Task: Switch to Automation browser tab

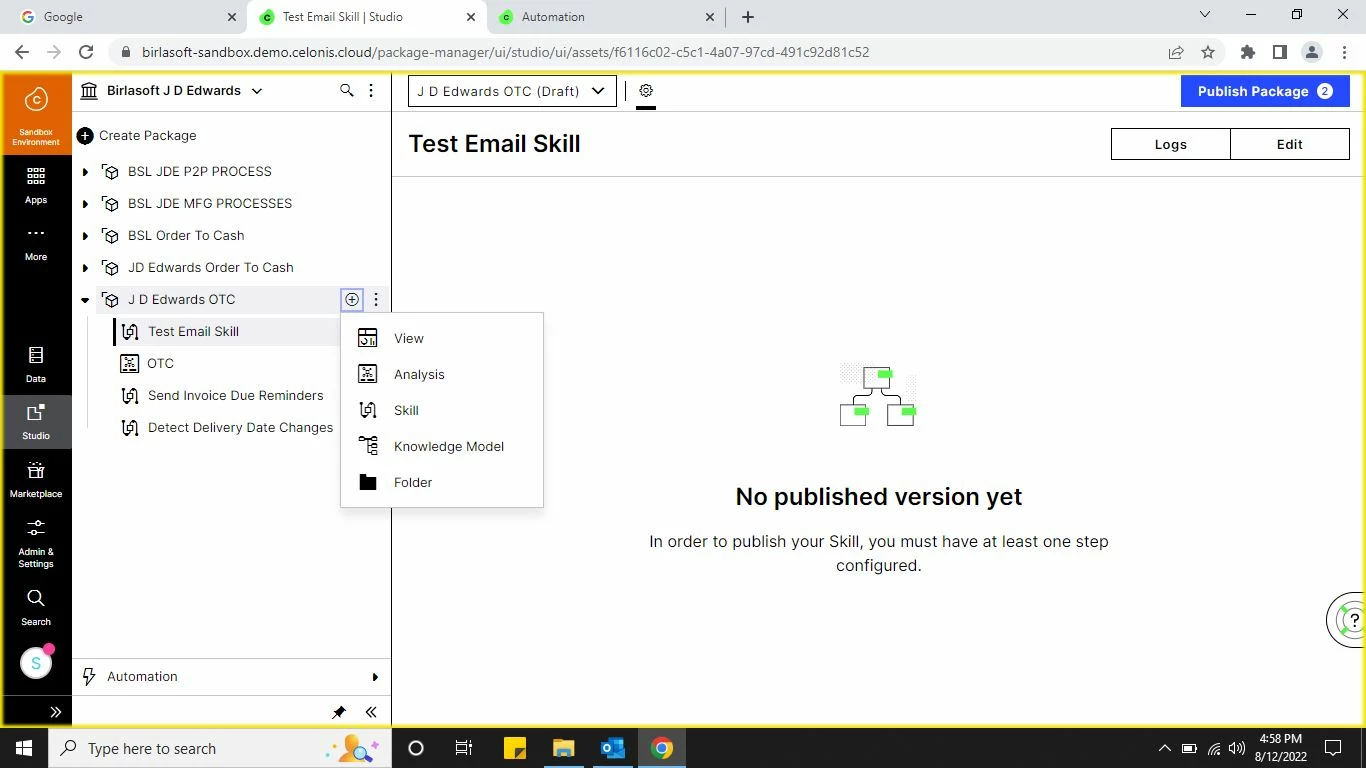Action: [606, 17]
